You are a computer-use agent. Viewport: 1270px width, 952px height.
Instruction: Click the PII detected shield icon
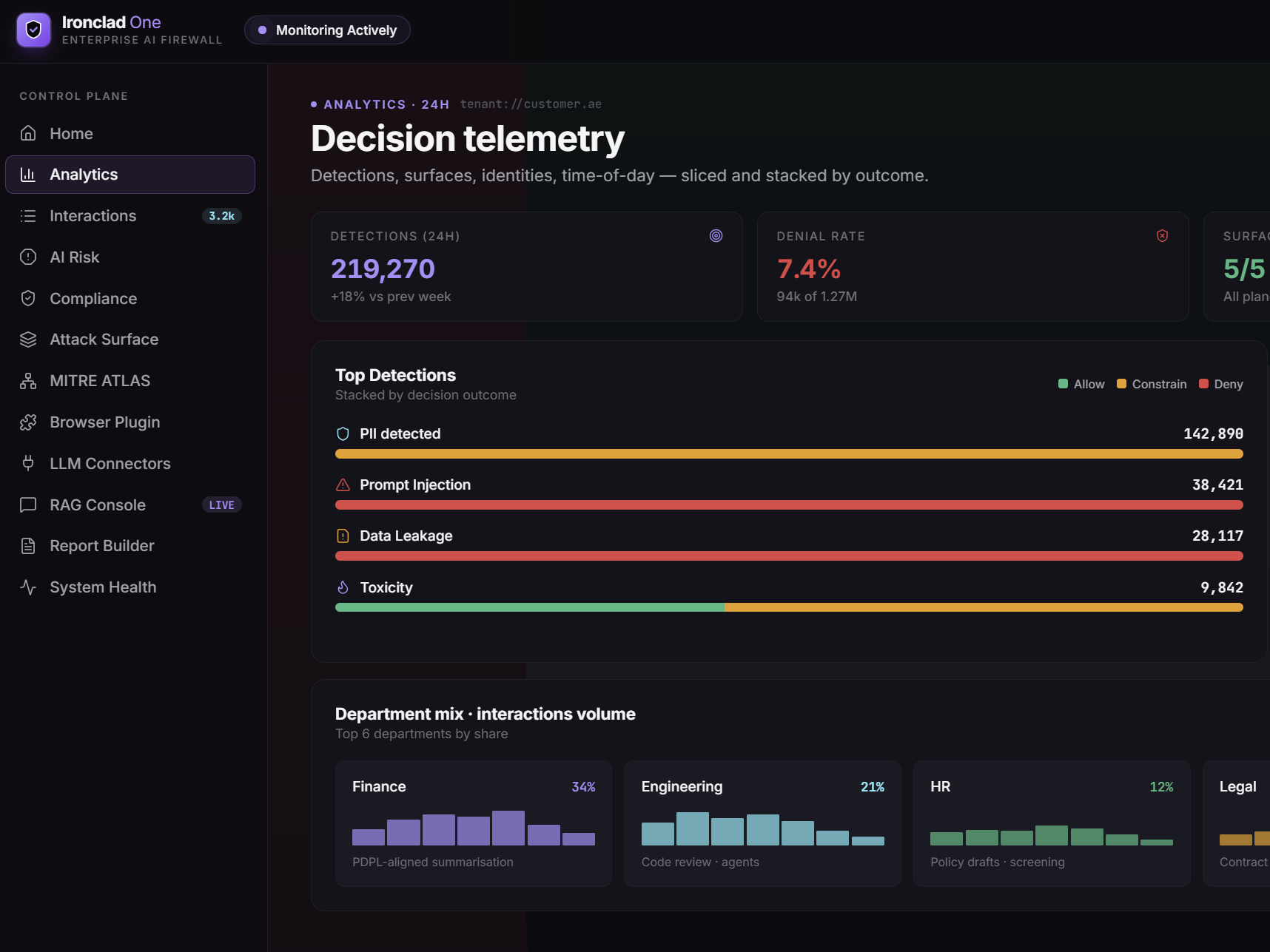point(343,433)
